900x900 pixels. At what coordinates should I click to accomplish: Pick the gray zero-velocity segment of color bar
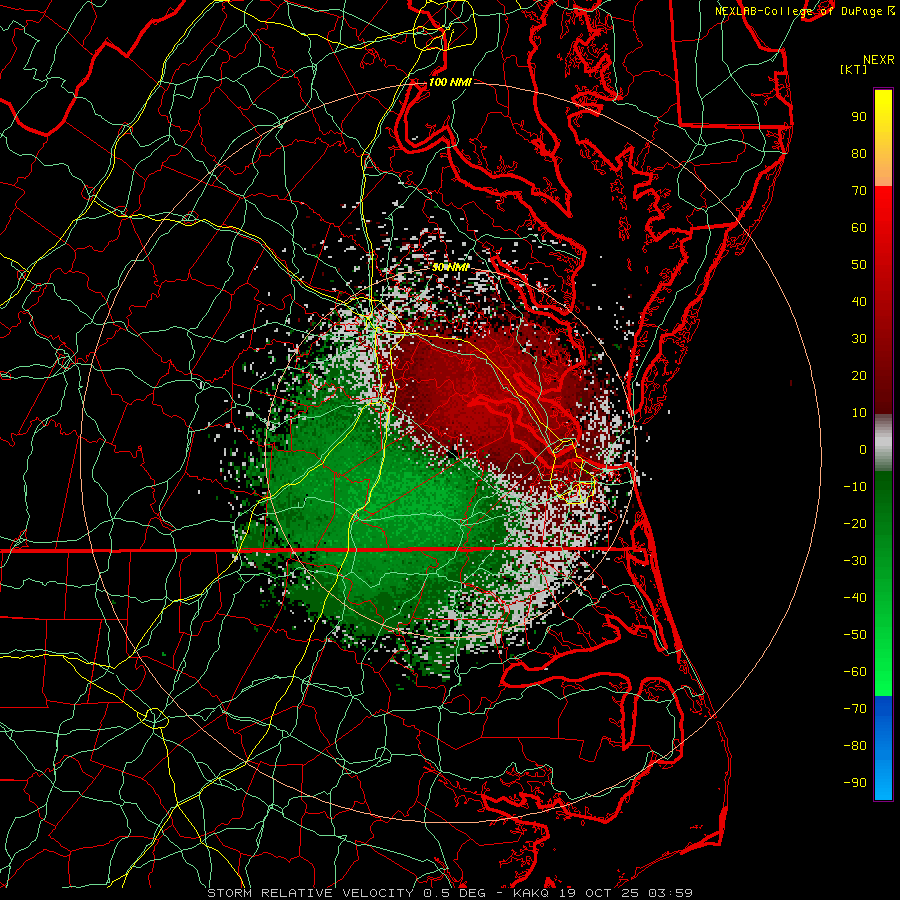pyautogui.click(x=883, y=443)
